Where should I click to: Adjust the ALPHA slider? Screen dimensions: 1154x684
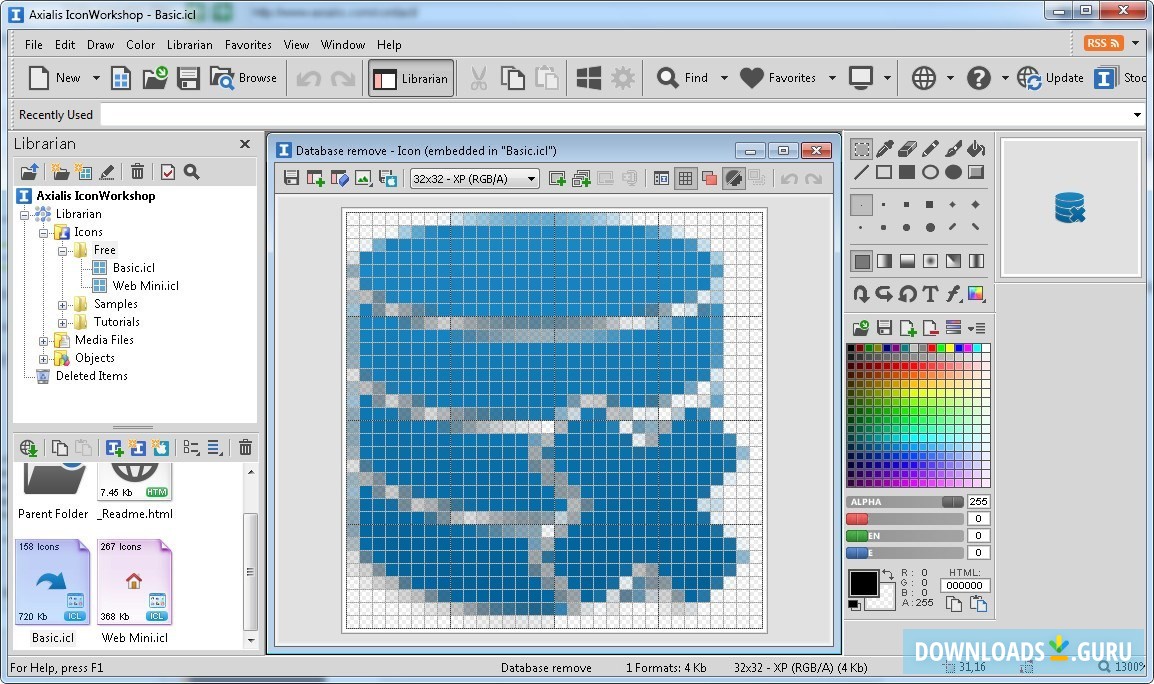(952, 502)
